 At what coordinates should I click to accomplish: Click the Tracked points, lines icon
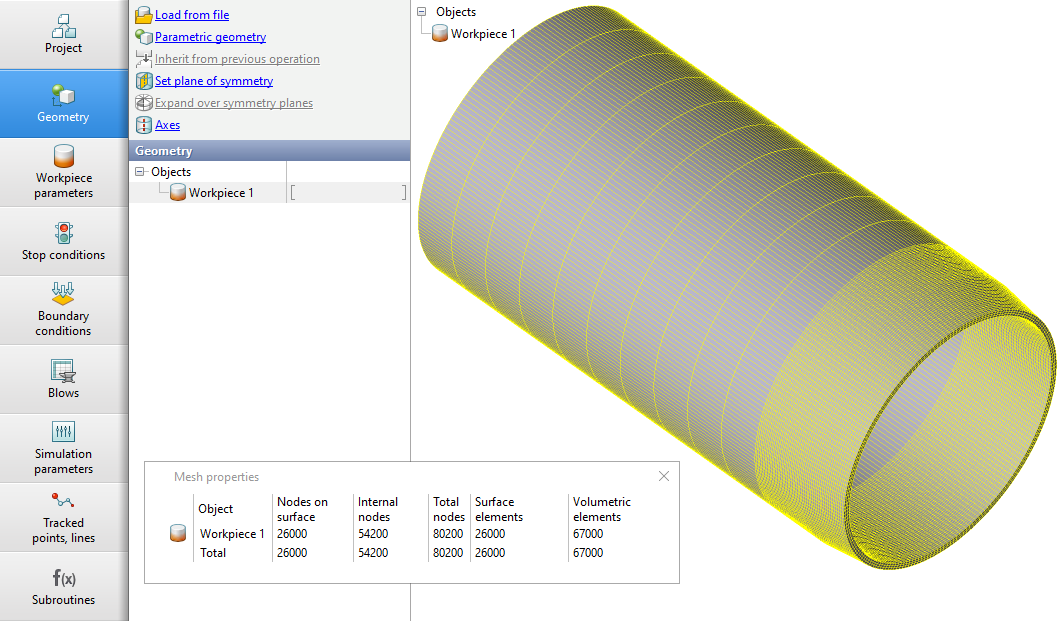pyautogui.click(x=64, y=501)
